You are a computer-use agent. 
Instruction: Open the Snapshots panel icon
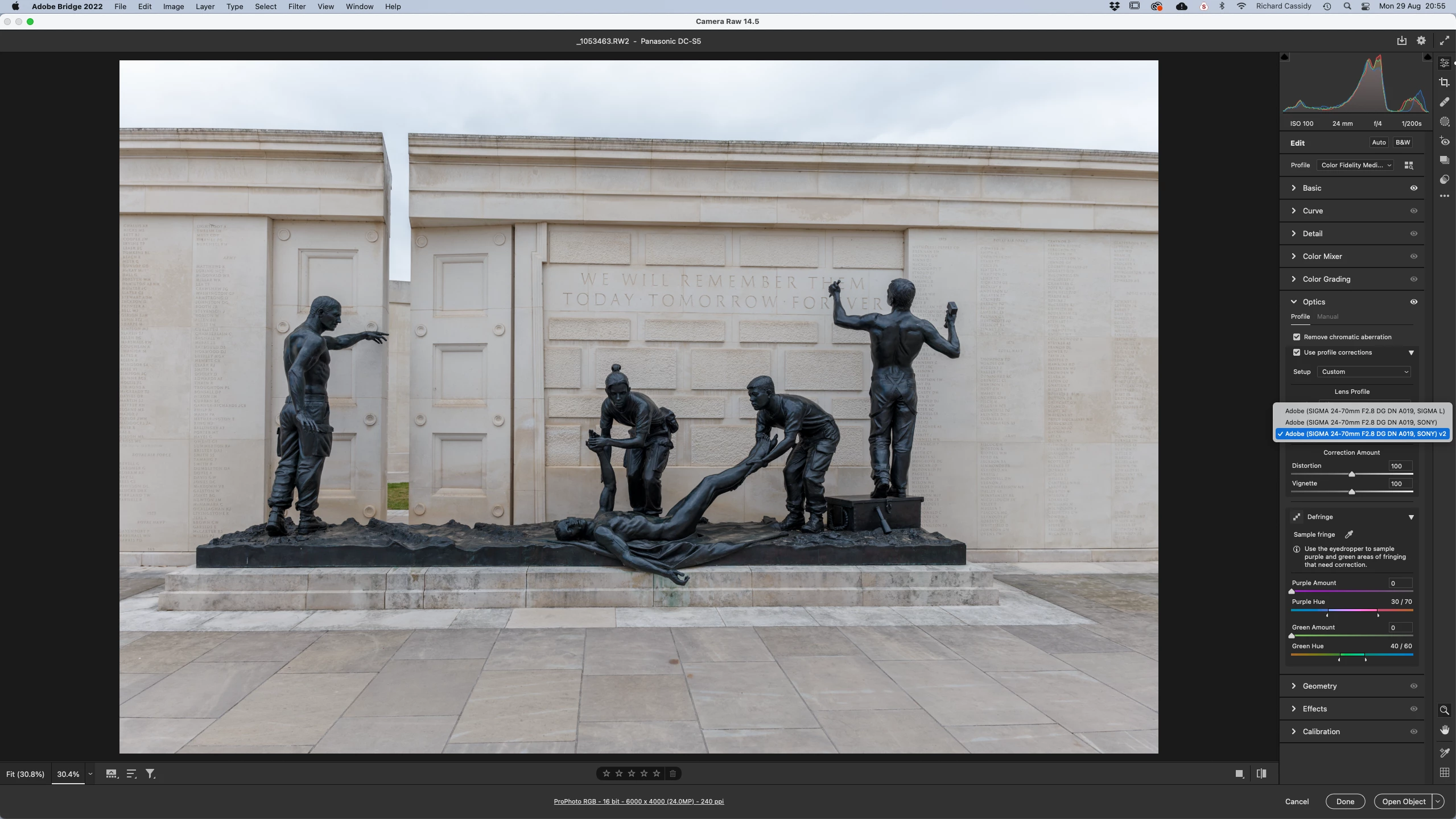[1444, 160]
